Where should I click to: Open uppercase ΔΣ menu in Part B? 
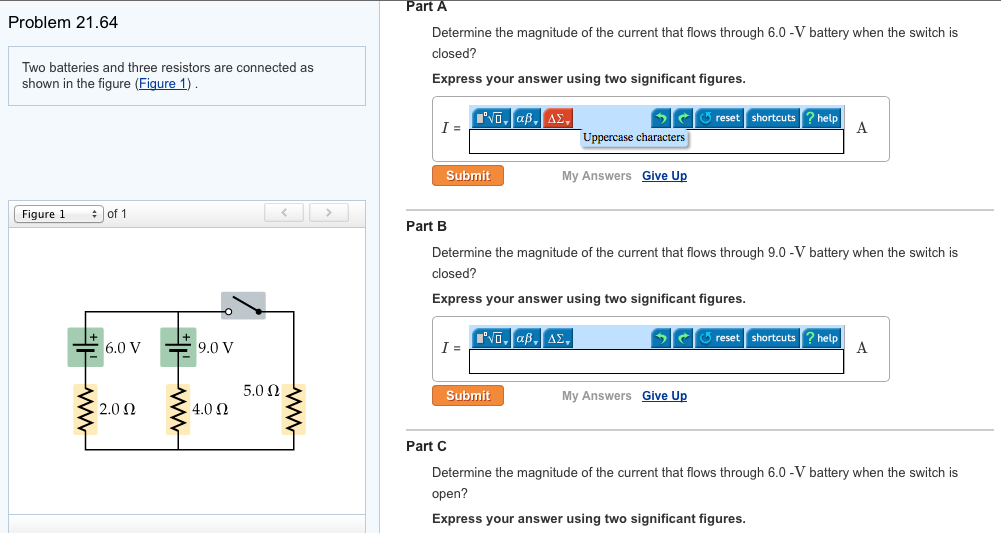(x=557, y=338)
